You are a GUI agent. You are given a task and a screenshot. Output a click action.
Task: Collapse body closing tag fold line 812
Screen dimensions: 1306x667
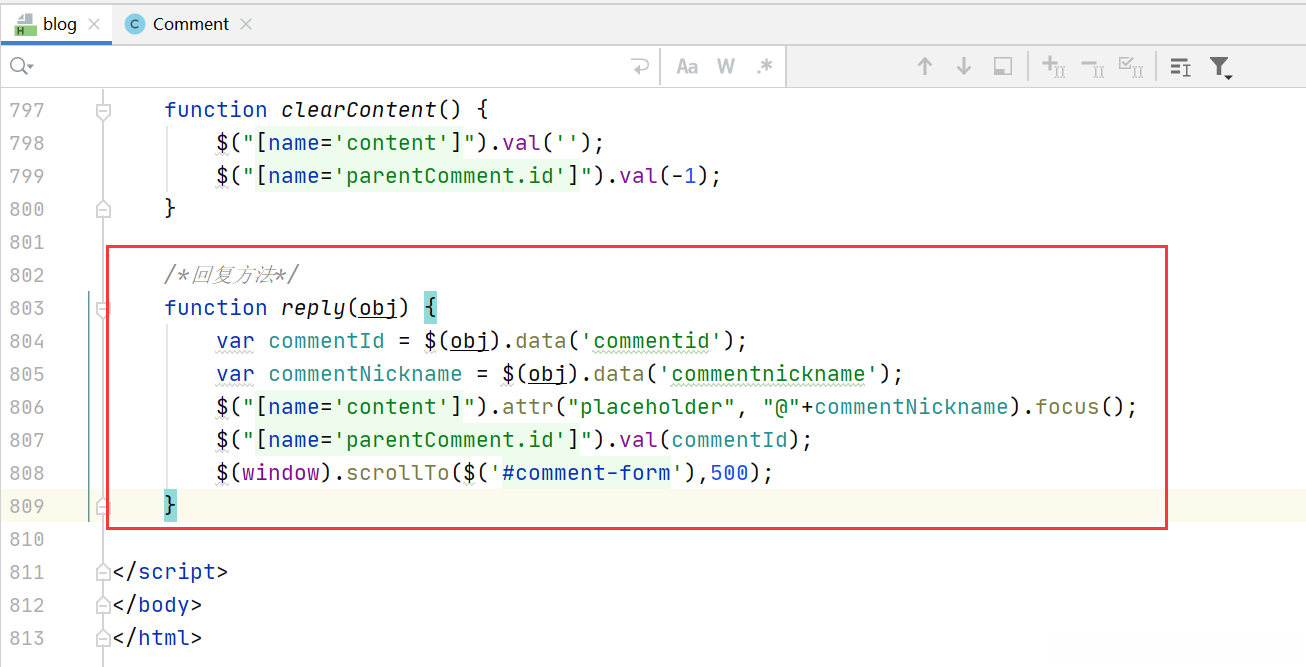[102, 605]
